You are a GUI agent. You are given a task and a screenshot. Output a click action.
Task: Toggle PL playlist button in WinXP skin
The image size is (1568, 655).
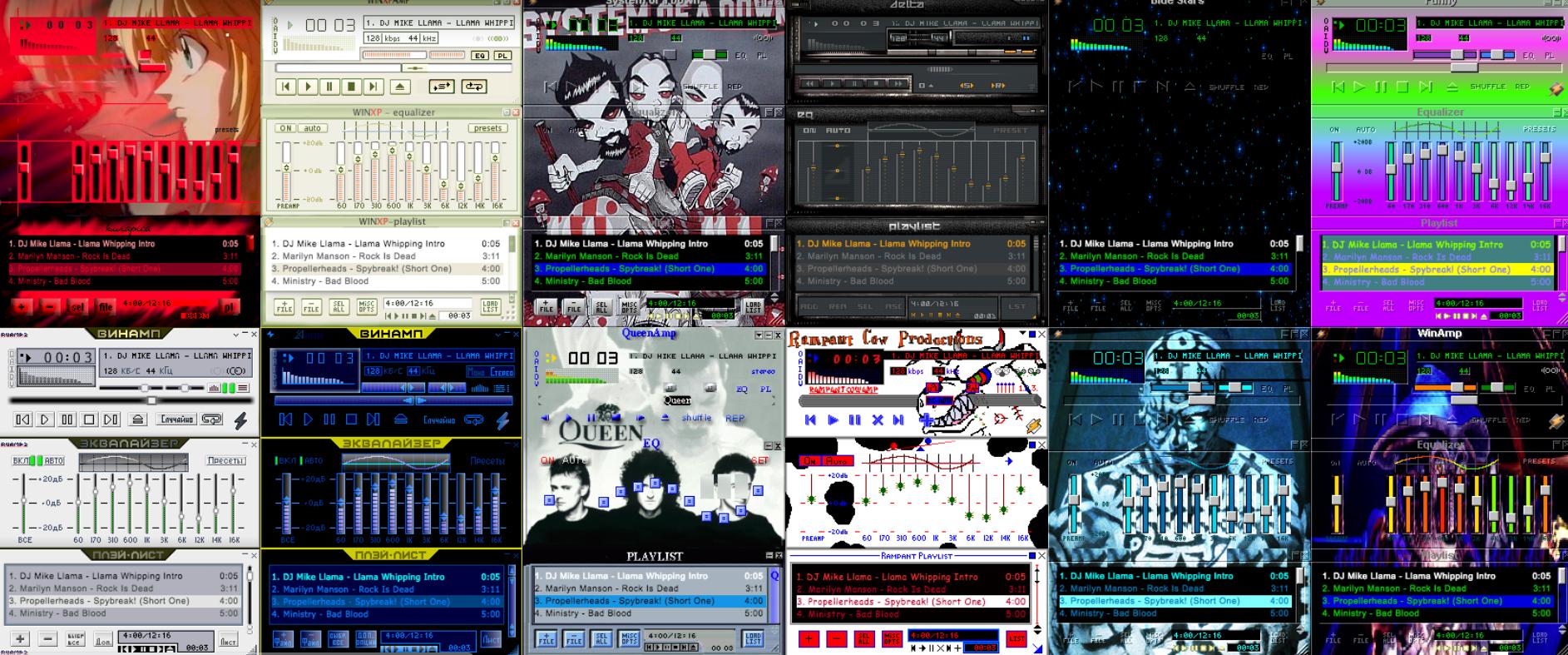[502, 56]
